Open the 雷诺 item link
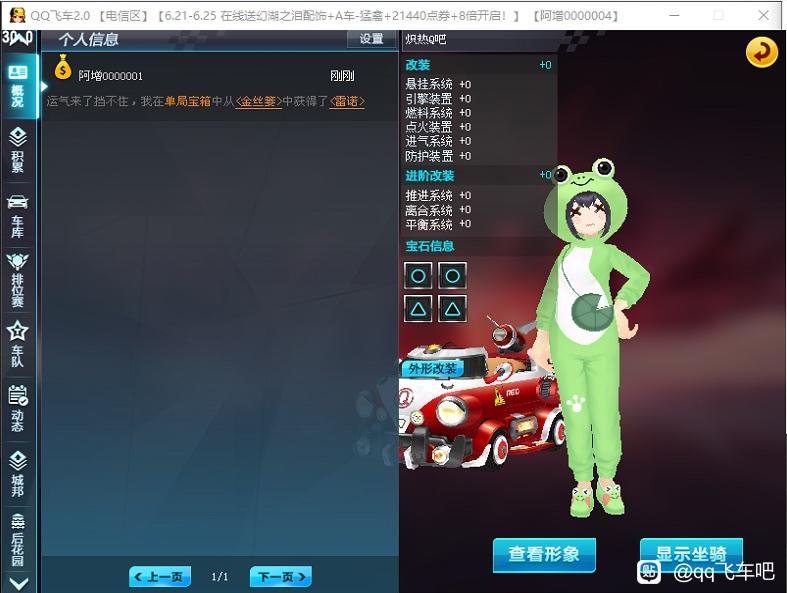Viewport: 787px width, 593px height. pyautogui.click(x=347, y=101)
